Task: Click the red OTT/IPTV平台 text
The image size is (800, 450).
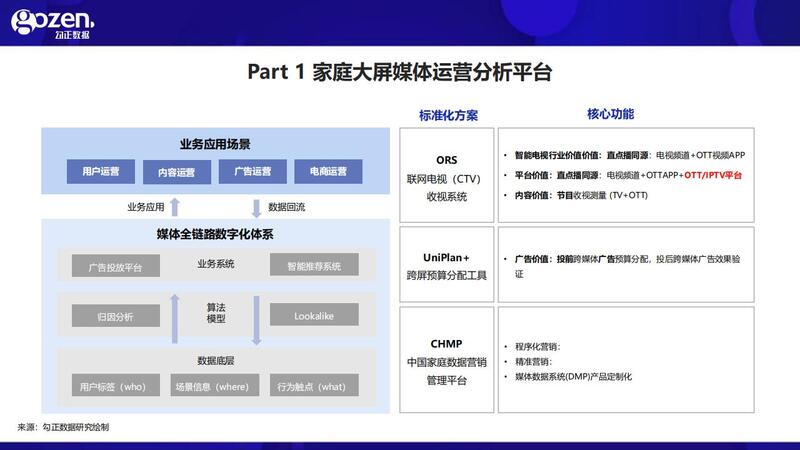Action: point(713,174)
